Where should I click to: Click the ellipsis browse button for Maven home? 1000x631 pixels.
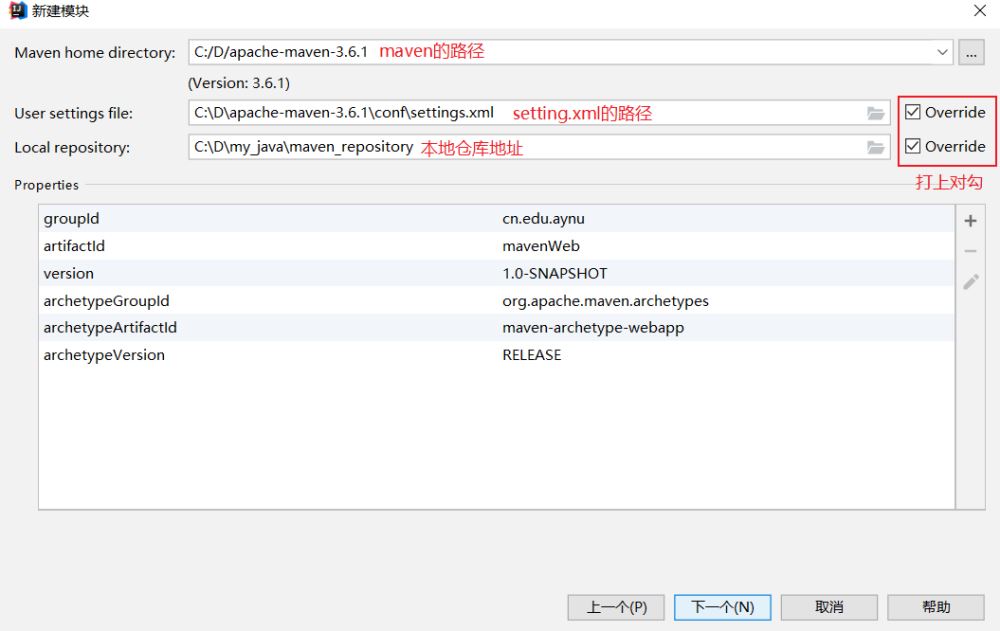tap(971, 52)
